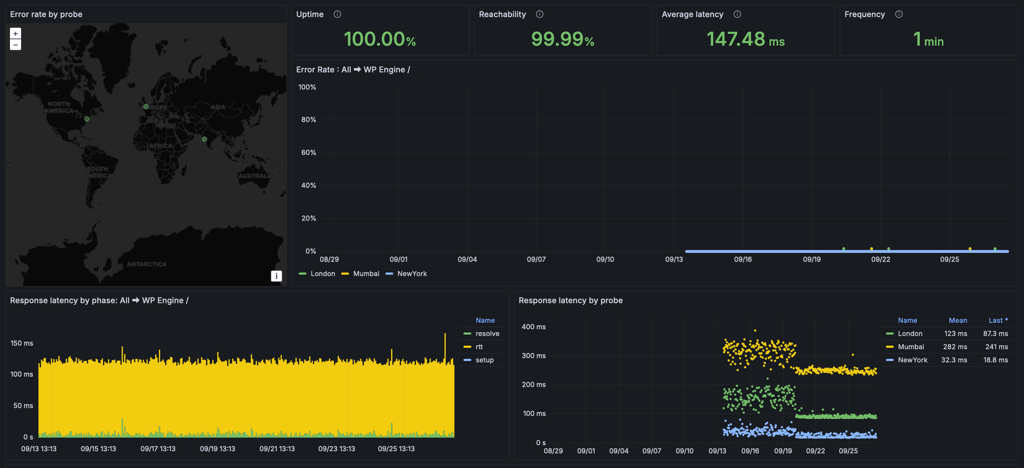Click the green London color swatch in probe legend
1024x468 pixels.
click(889, 334)
